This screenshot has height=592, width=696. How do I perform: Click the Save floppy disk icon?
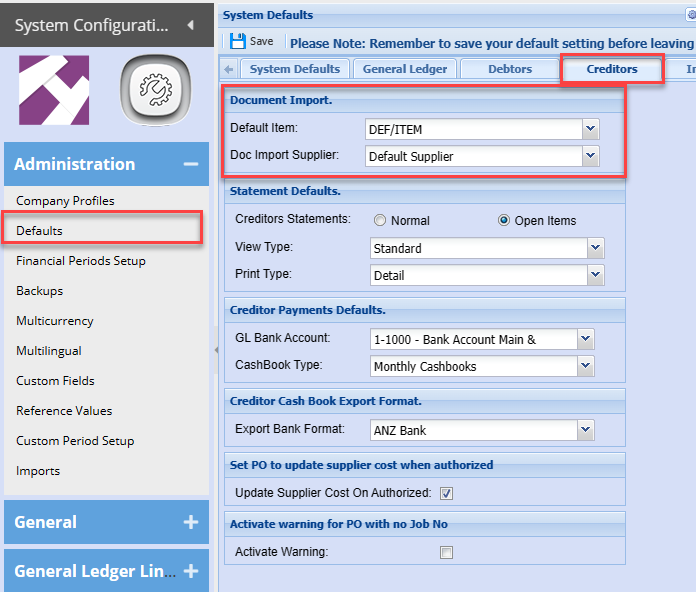coord(238,42)
